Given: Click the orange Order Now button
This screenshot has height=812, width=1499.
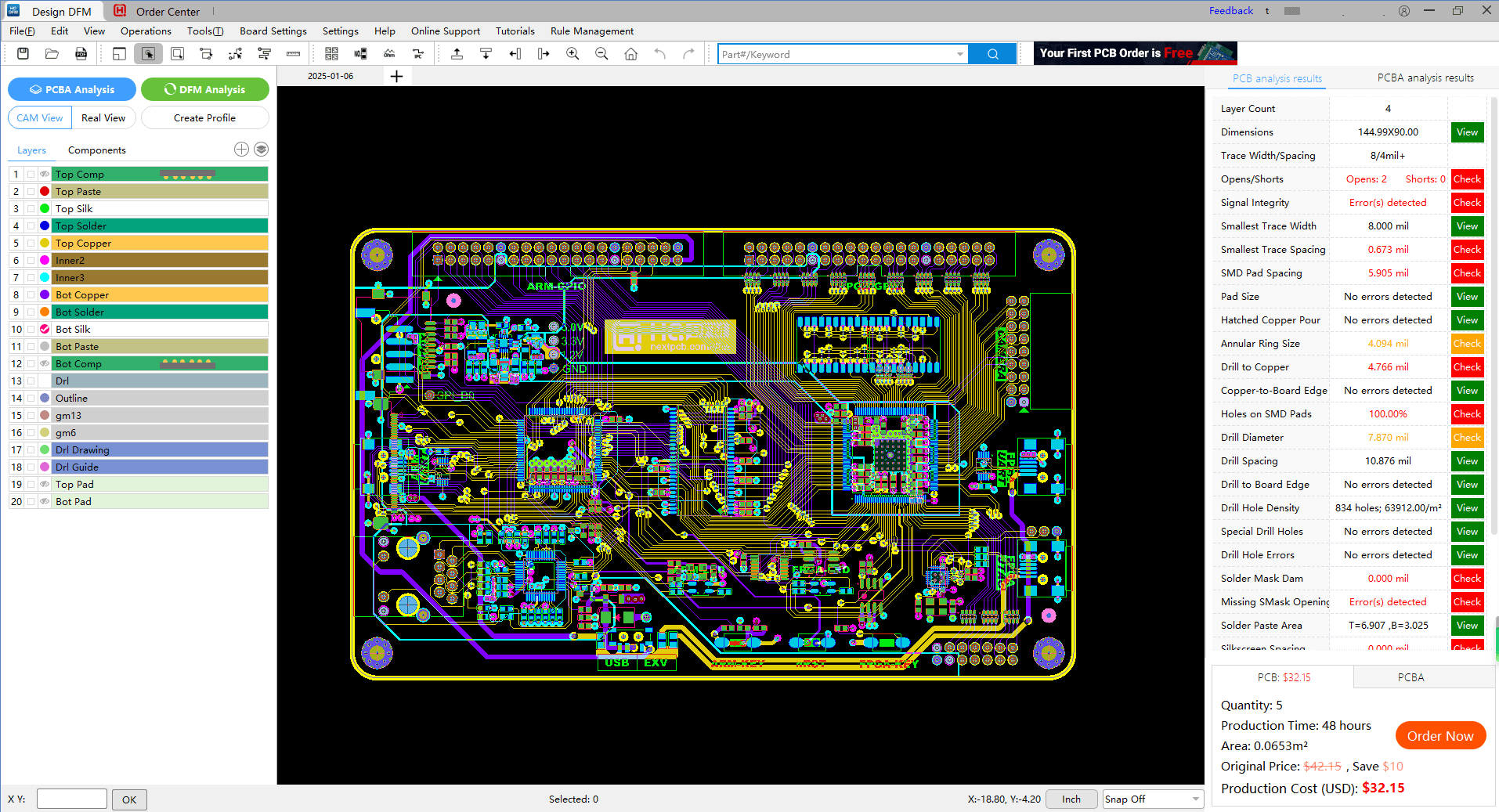Looking at the screenshot, I should [x=1439, y=736].
